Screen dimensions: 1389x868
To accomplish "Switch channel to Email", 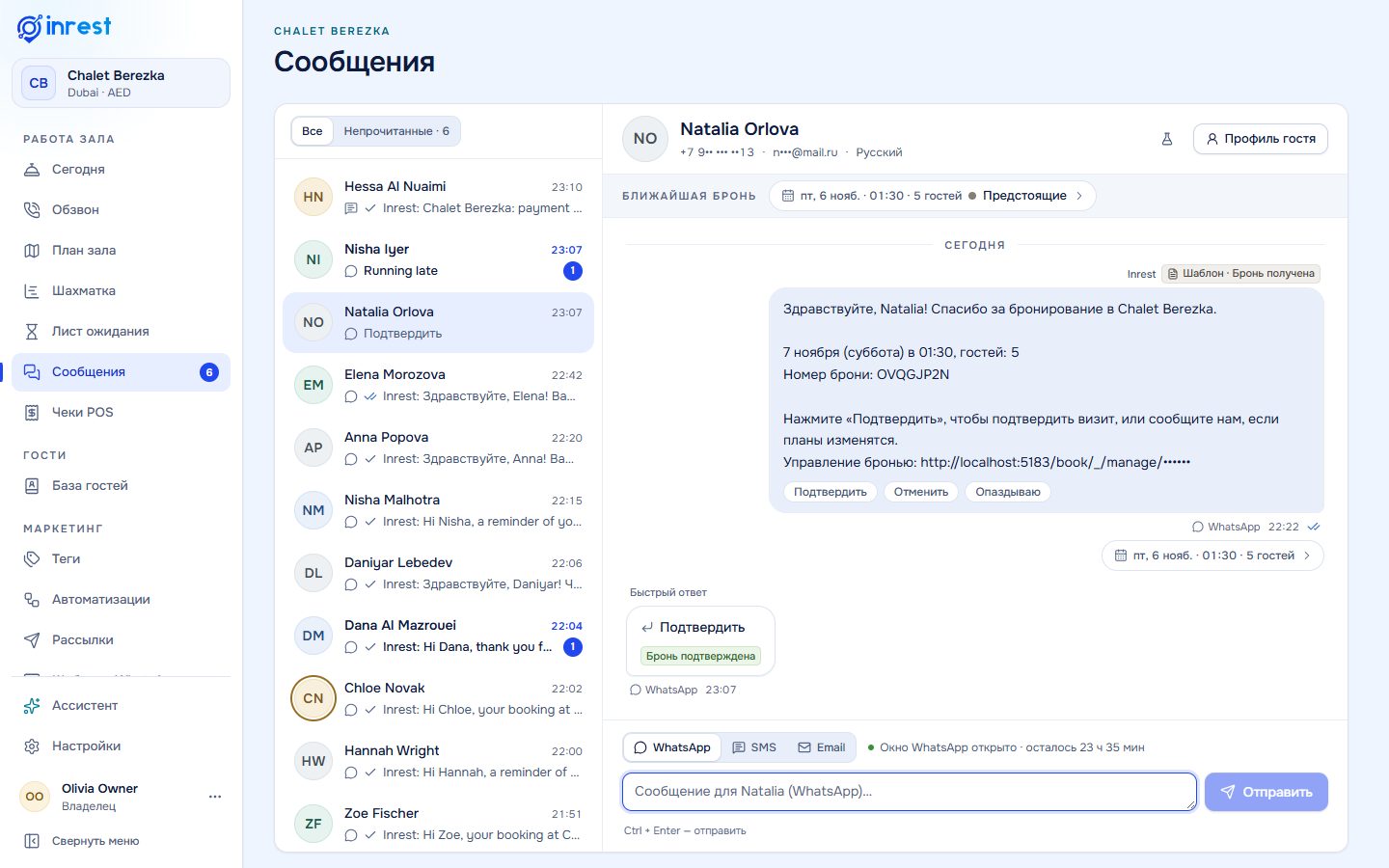I will 822,747.
